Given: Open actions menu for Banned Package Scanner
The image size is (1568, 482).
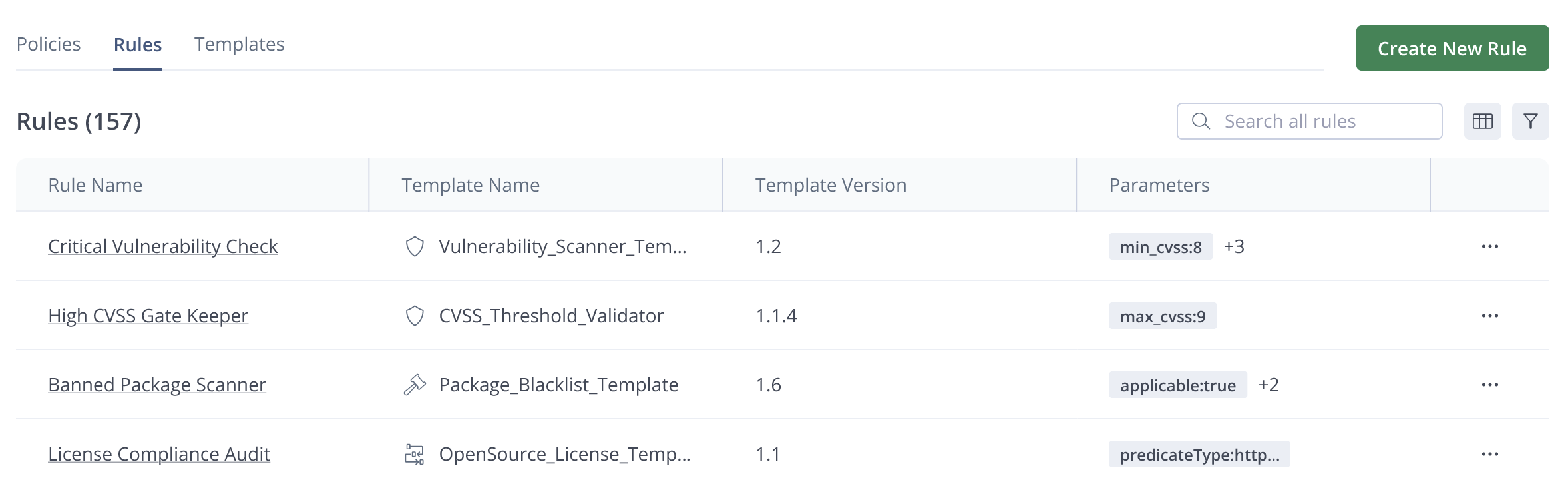Looking at the screenshot, I should 1489,385.
